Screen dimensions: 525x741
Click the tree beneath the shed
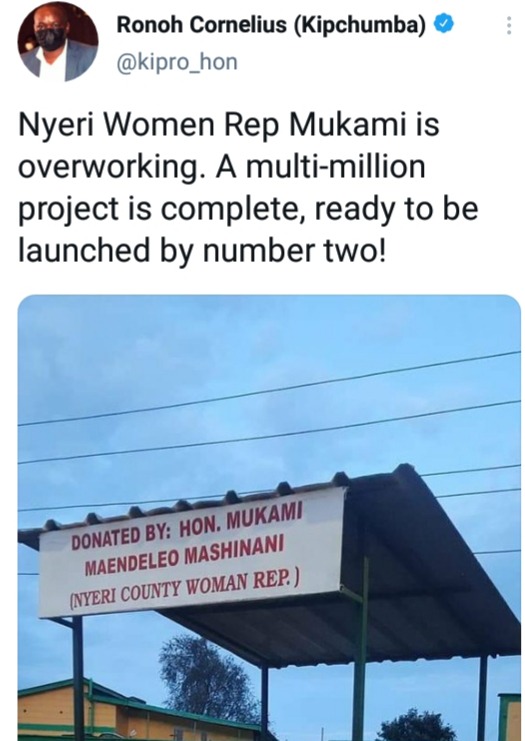pyautogui.click(x=206, y=681)
